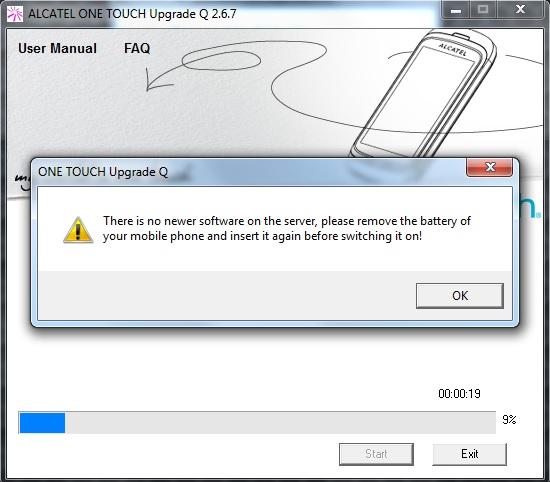Minimize the ALCATEL ONE TOUCH Upgrade window
Viewport: 550px width, 482px height.
point(456,10)
